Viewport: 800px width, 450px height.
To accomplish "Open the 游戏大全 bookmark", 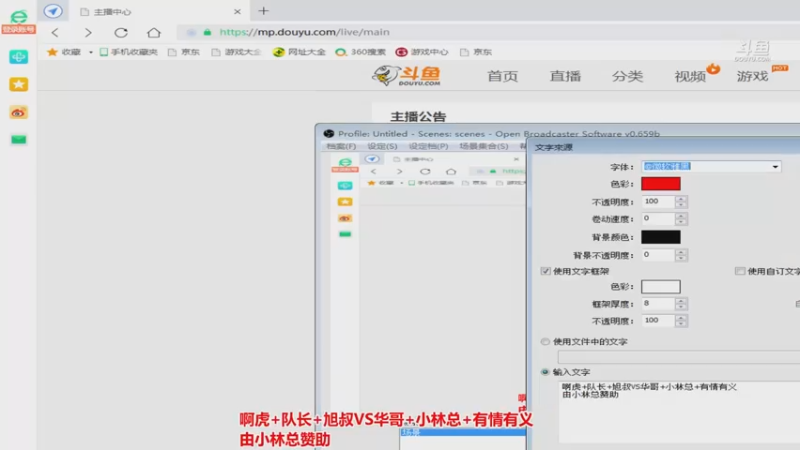I will [236, 52].
